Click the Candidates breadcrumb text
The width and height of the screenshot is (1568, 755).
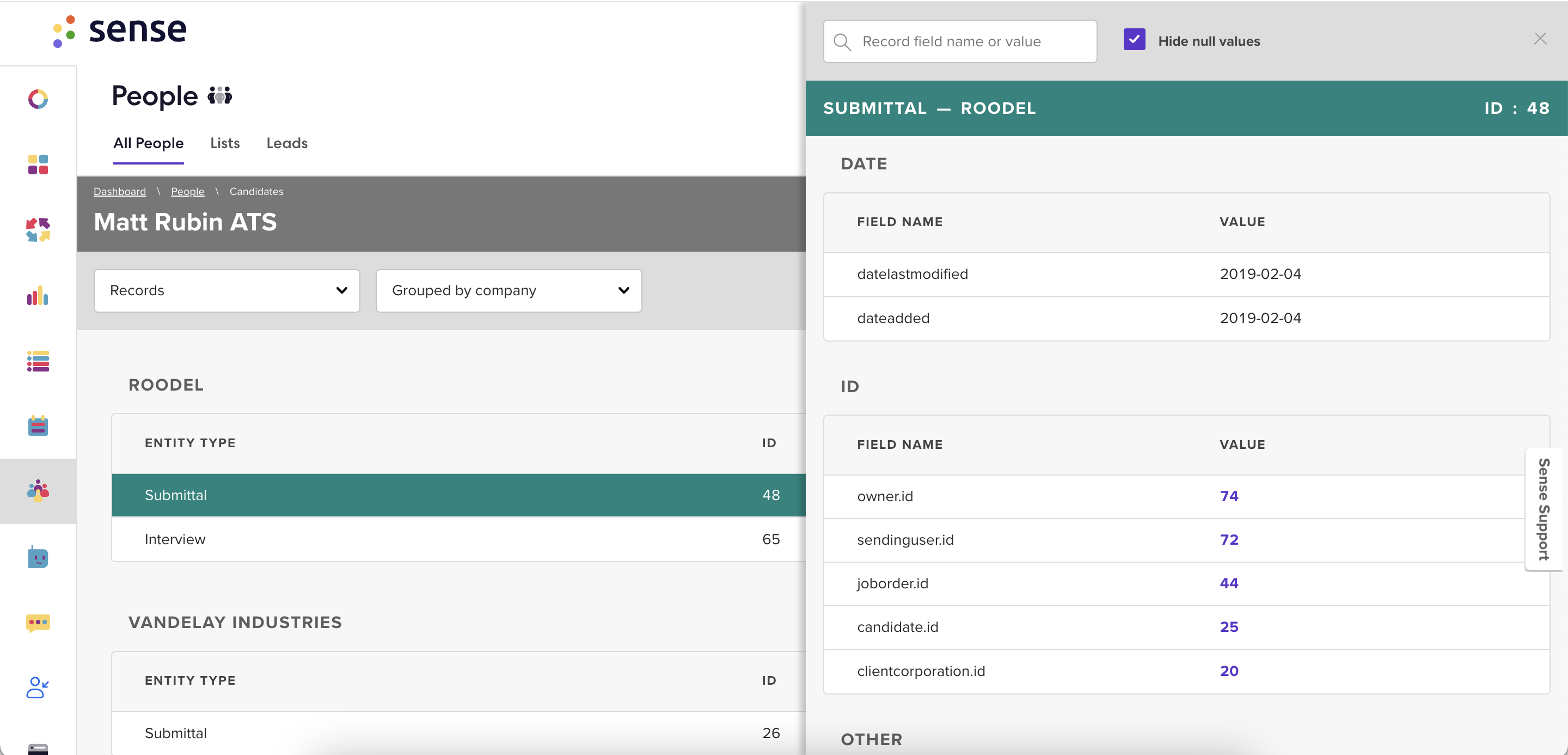coord(256,191)
